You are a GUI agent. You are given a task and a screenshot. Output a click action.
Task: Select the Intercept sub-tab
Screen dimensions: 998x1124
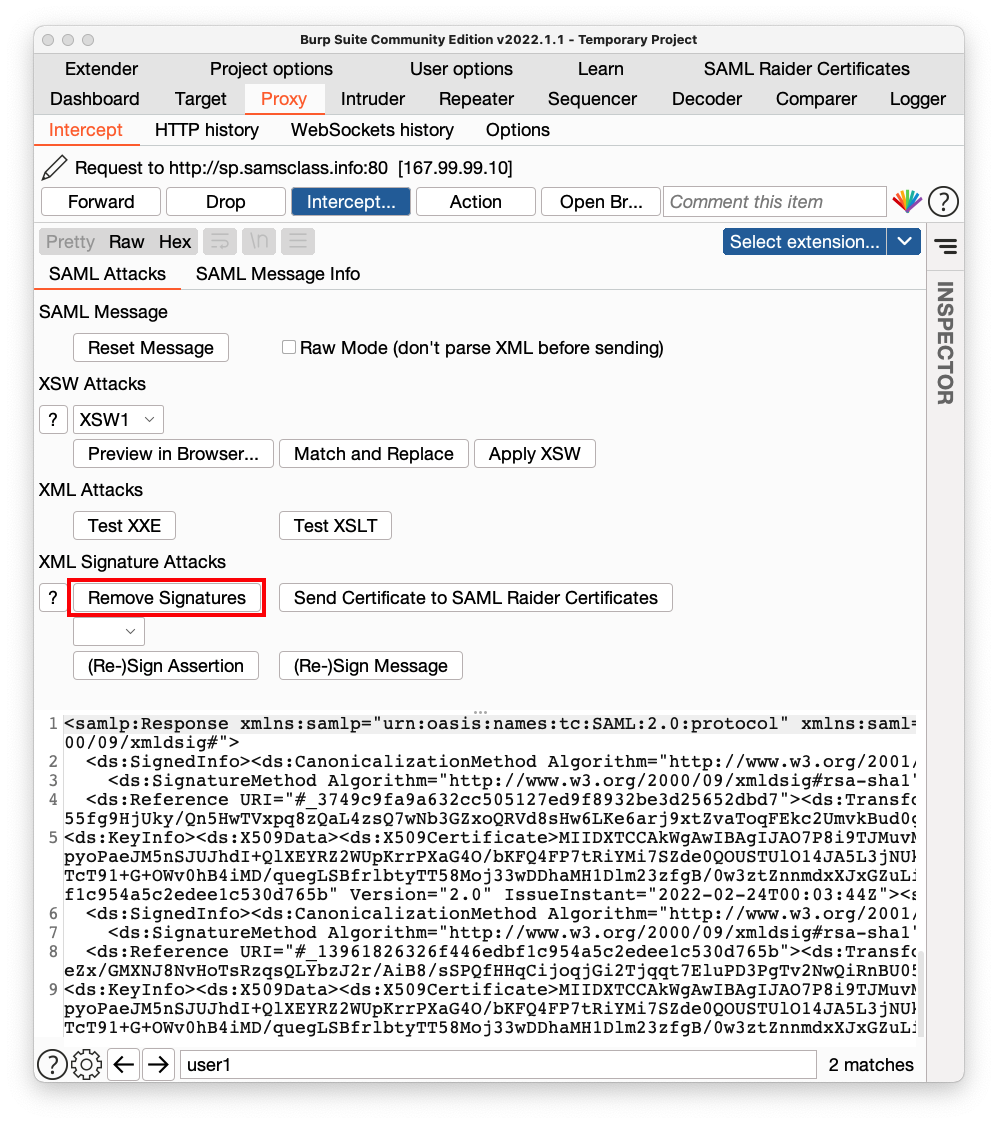(x=85, y=130)
